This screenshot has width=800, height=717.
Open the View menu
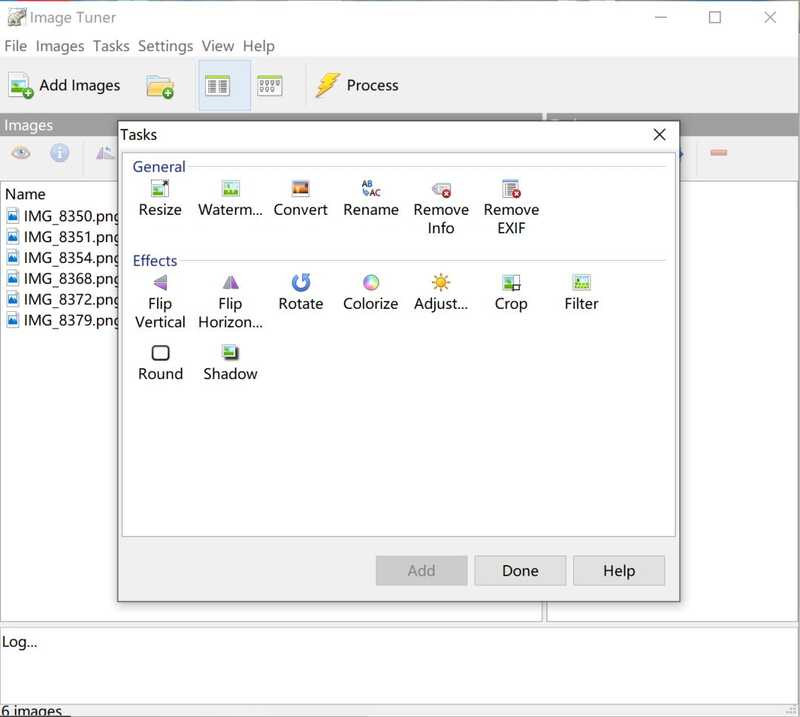pos(218,46)
